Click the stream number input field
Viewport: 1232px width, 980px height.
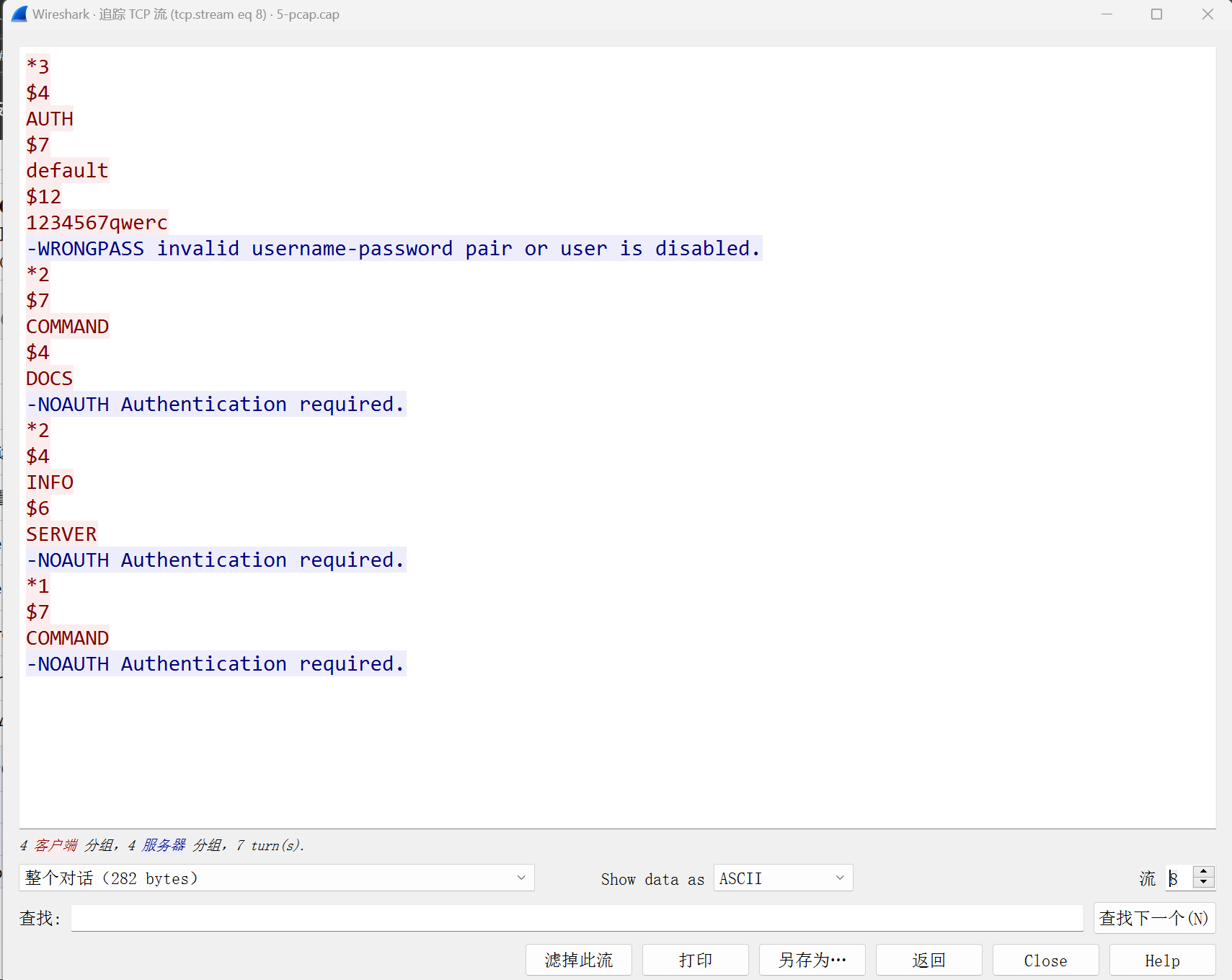(x=1179, y=878)
